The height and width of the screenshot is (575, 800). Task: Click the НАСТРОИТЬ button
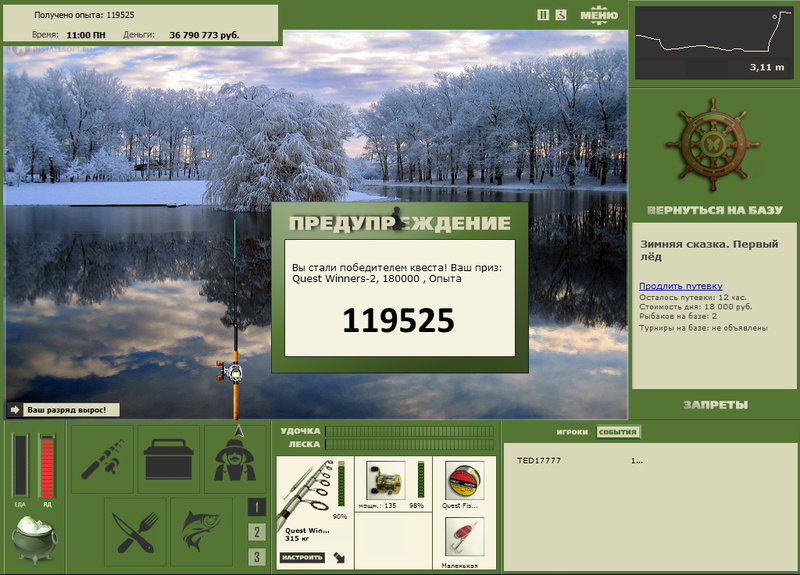tap(302, 558)
